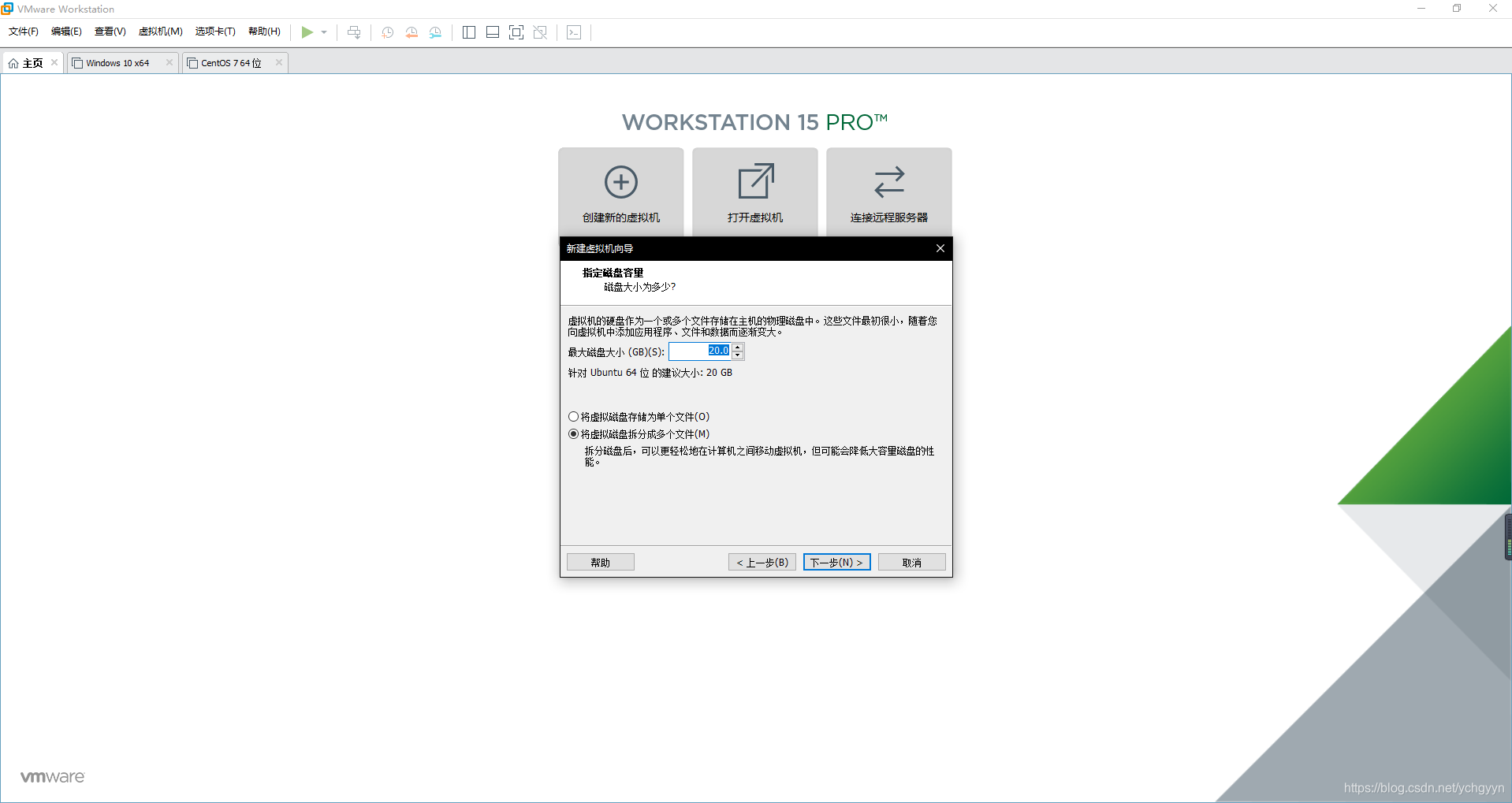Image resolution: width=1512 pixels, height=803 pixels.
Task: Click the open virtual machine arrow icon
Action: (756, 181)
